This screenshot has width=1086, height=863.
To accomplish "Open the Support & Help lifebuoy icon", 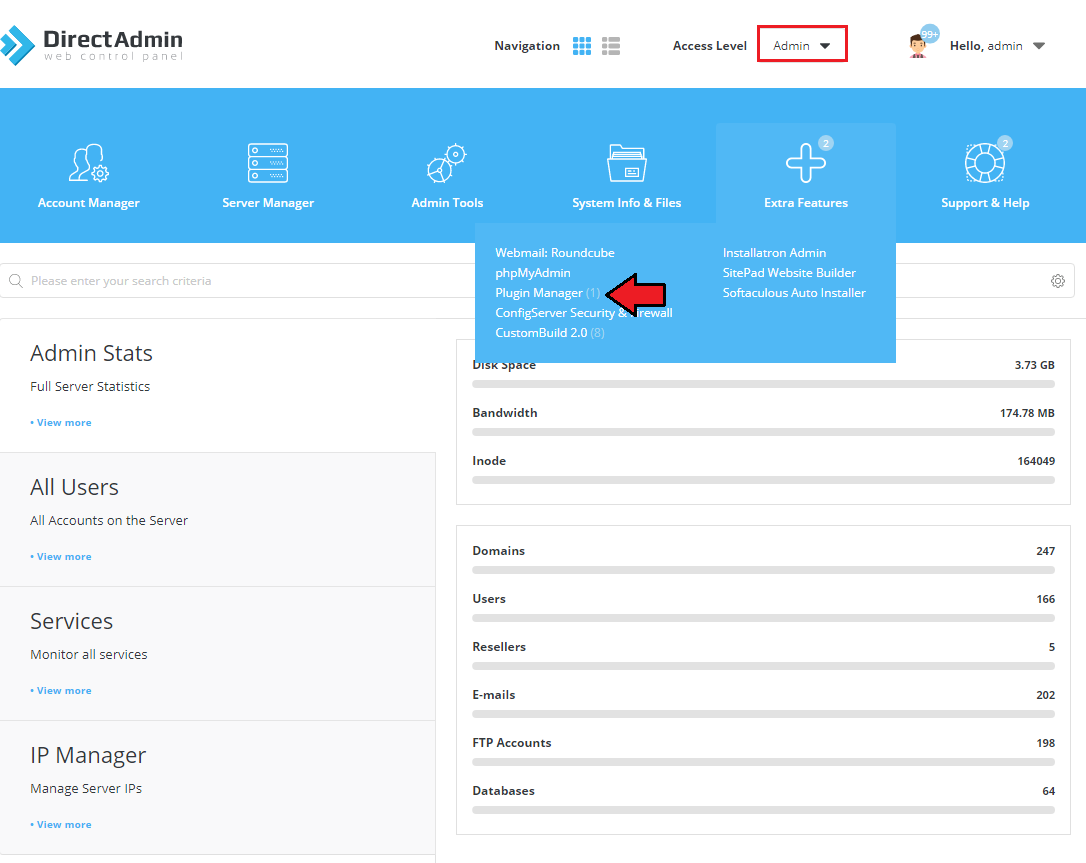I will click(985, 163).
